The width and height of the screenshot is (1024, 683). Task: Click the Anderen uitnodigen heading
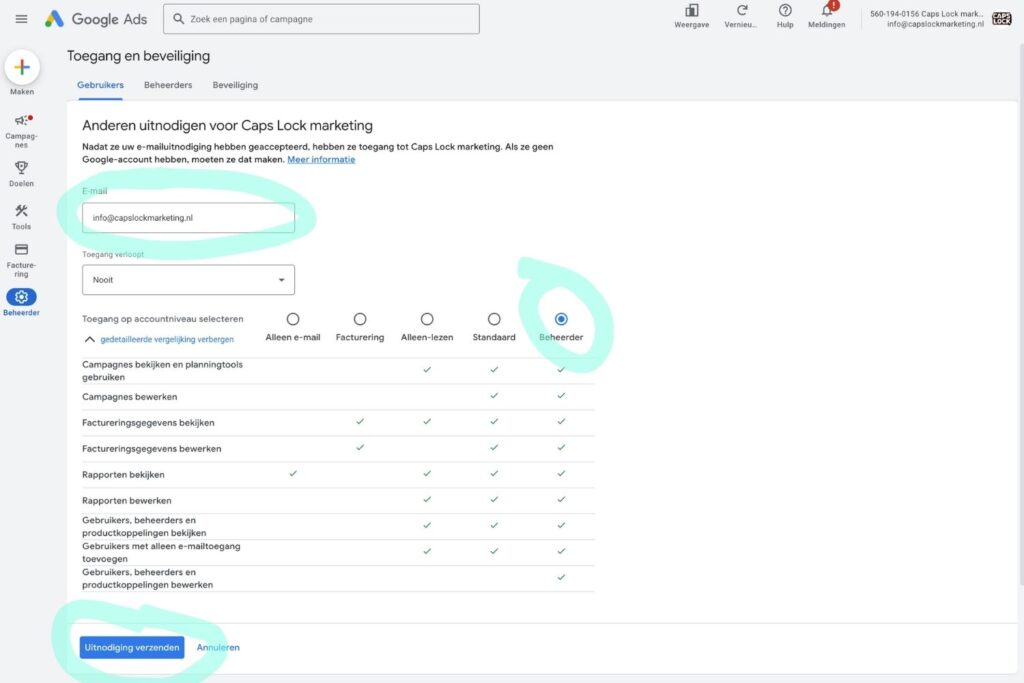click(227, 125)
